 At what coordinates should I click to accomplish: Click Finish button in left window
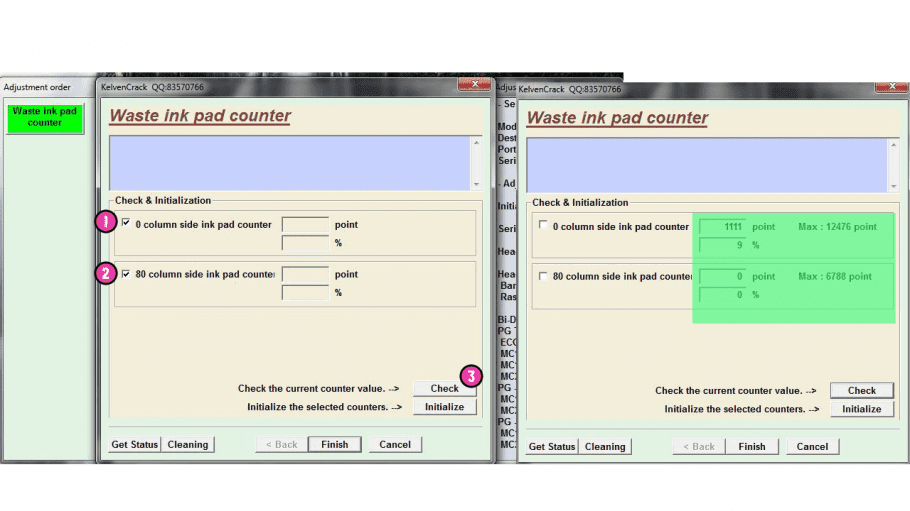click(x=334, y=445)
